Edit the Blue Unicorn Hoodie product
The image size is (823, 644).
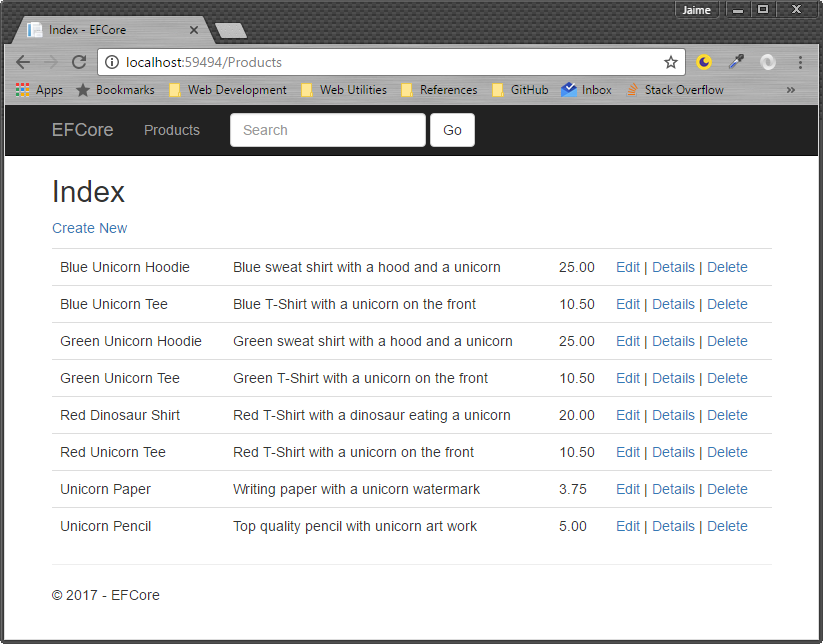[x=627, y=267]
